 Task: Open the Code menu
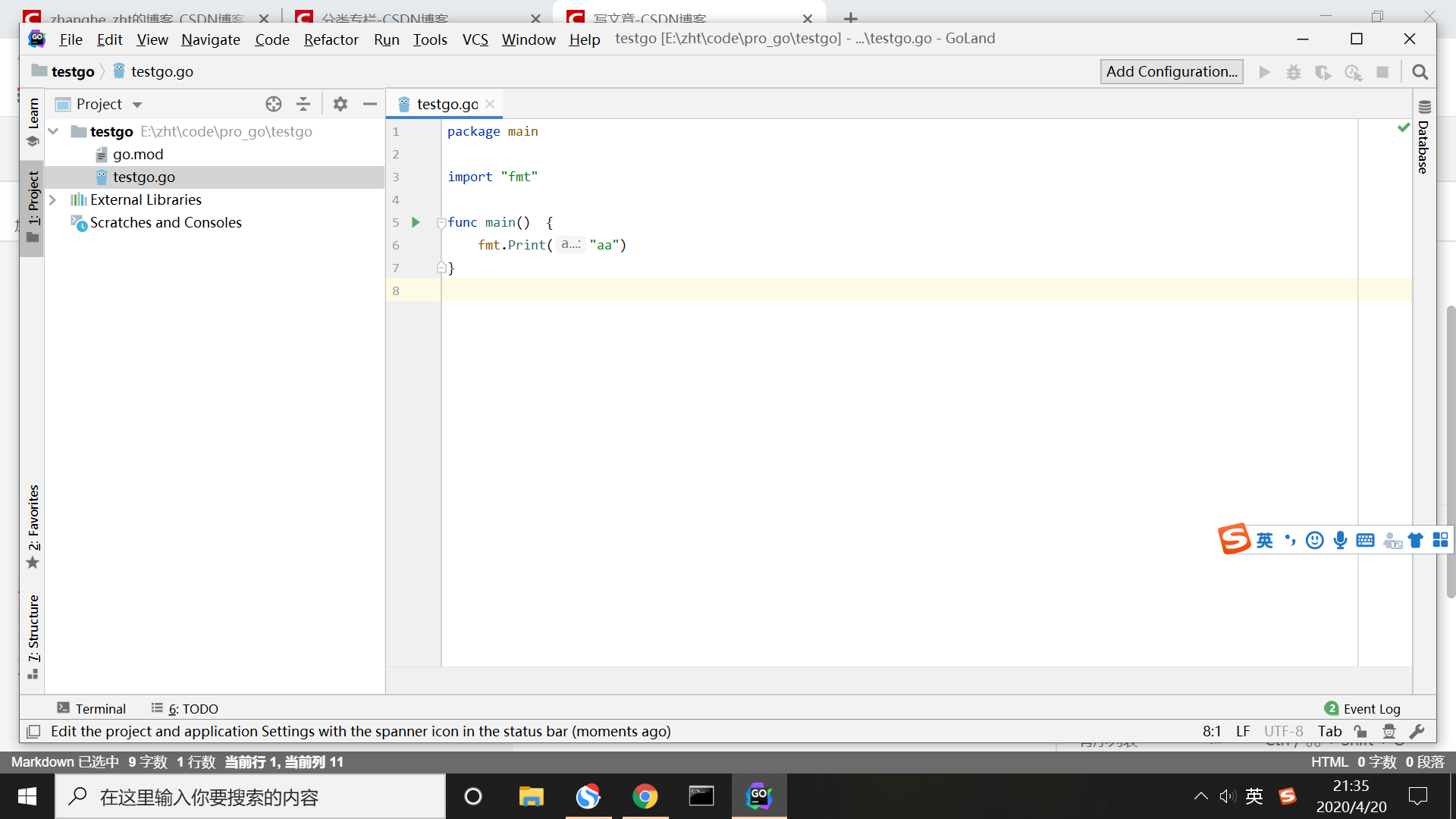tap(271, 38)
